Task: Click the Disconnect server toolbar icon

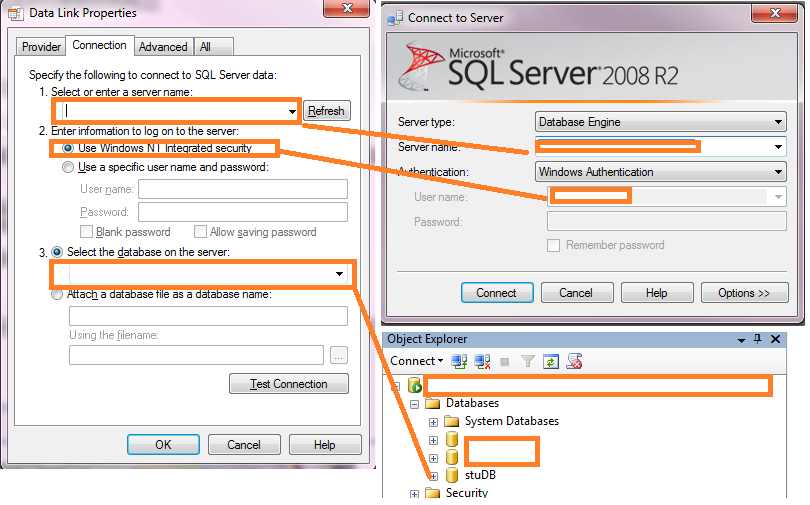Action: [482, 361]
